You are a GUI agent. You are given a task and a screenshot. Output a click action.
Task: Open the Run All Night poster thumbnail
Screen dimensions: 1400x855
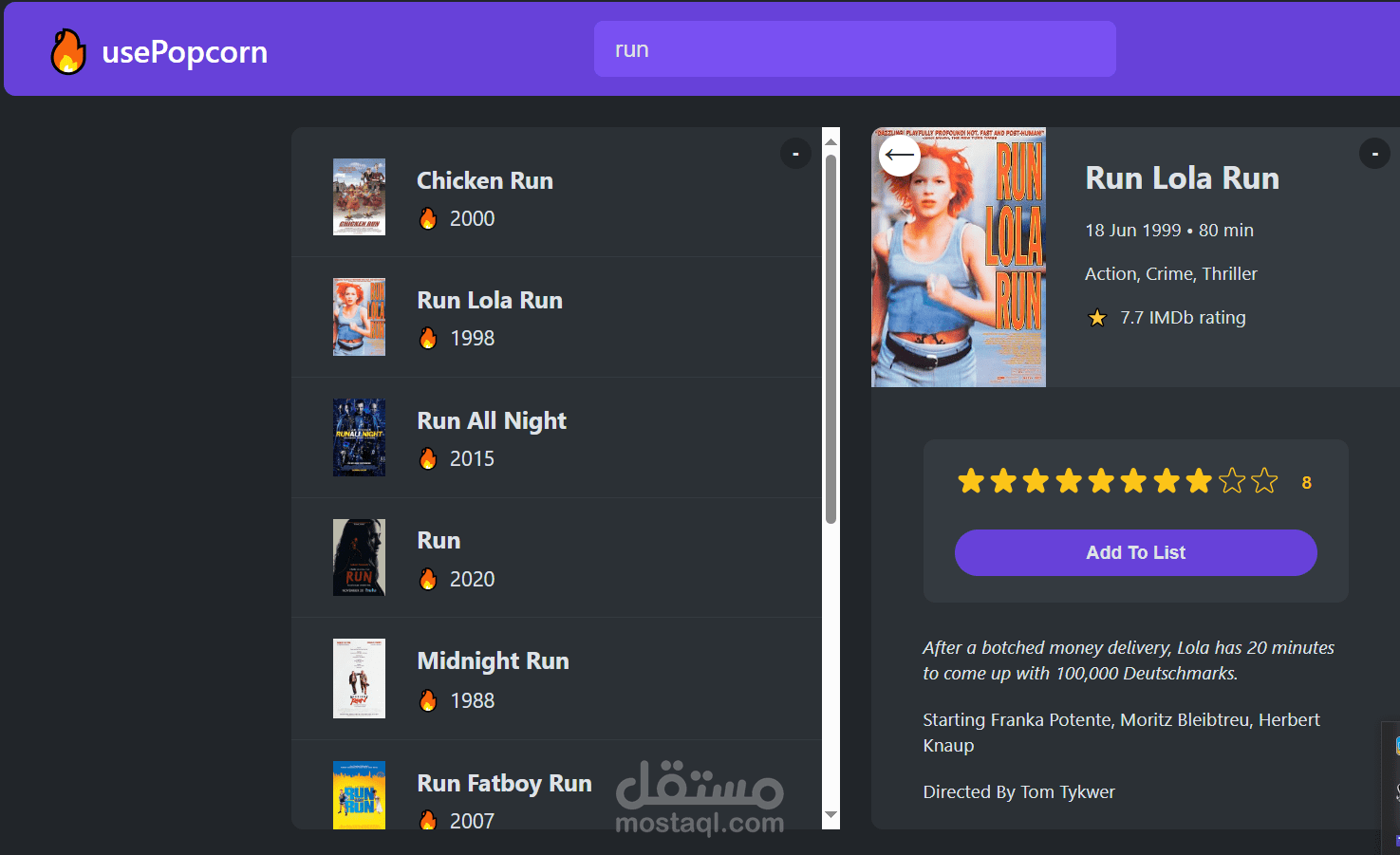(x=359, y=437)
